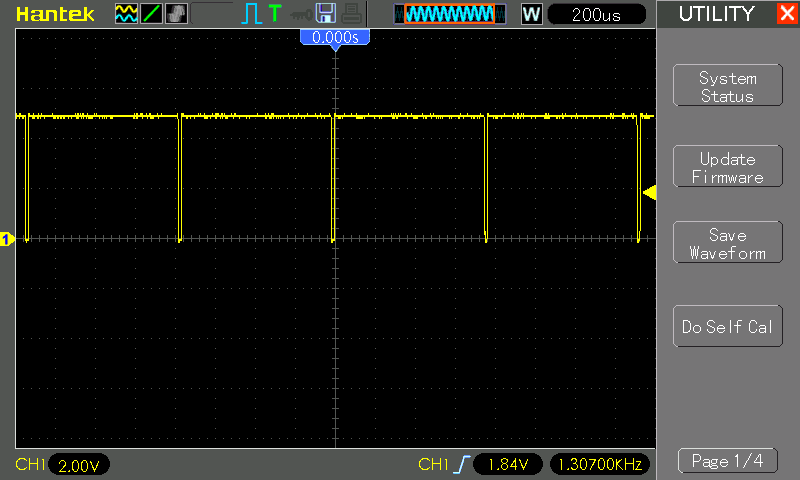The height and width of the screenshot is (480, 800).
Task: Select Update Firmware
Action: click(728, 166)
